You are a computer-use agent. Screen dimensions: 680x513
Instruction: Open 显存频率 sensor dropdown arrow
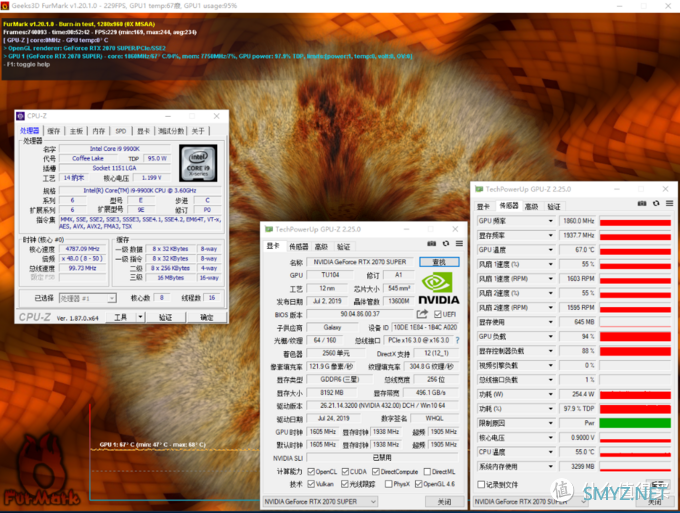pos(550,235)
